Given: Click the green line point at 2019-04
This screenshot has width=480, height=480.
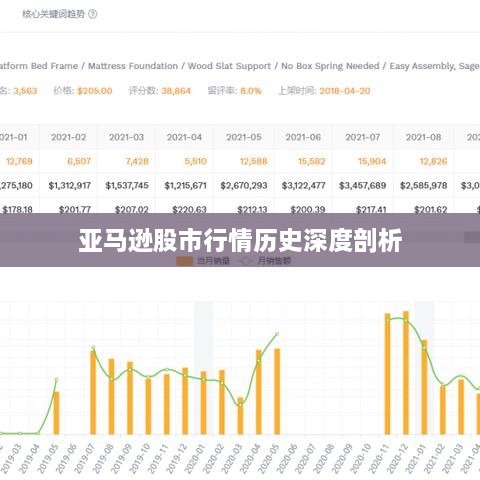Looking at the screenshot, I should pos(38,433).
